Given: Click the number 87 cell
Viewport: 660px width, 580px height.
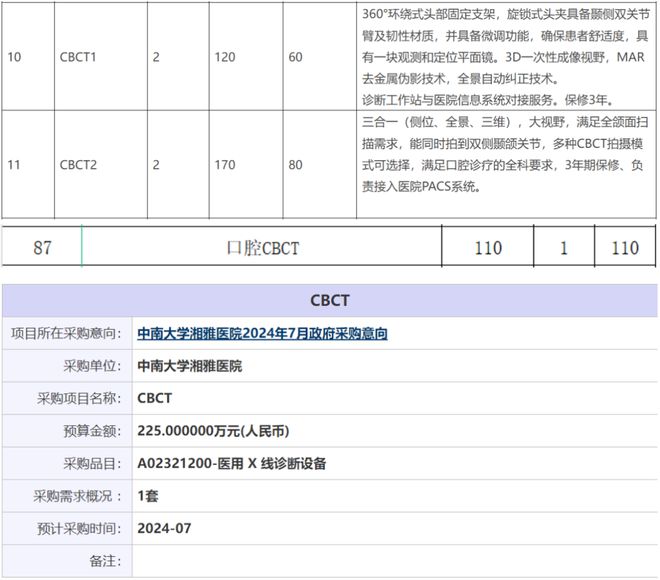Looking at the screenshot, I should (x=43, y=247).
